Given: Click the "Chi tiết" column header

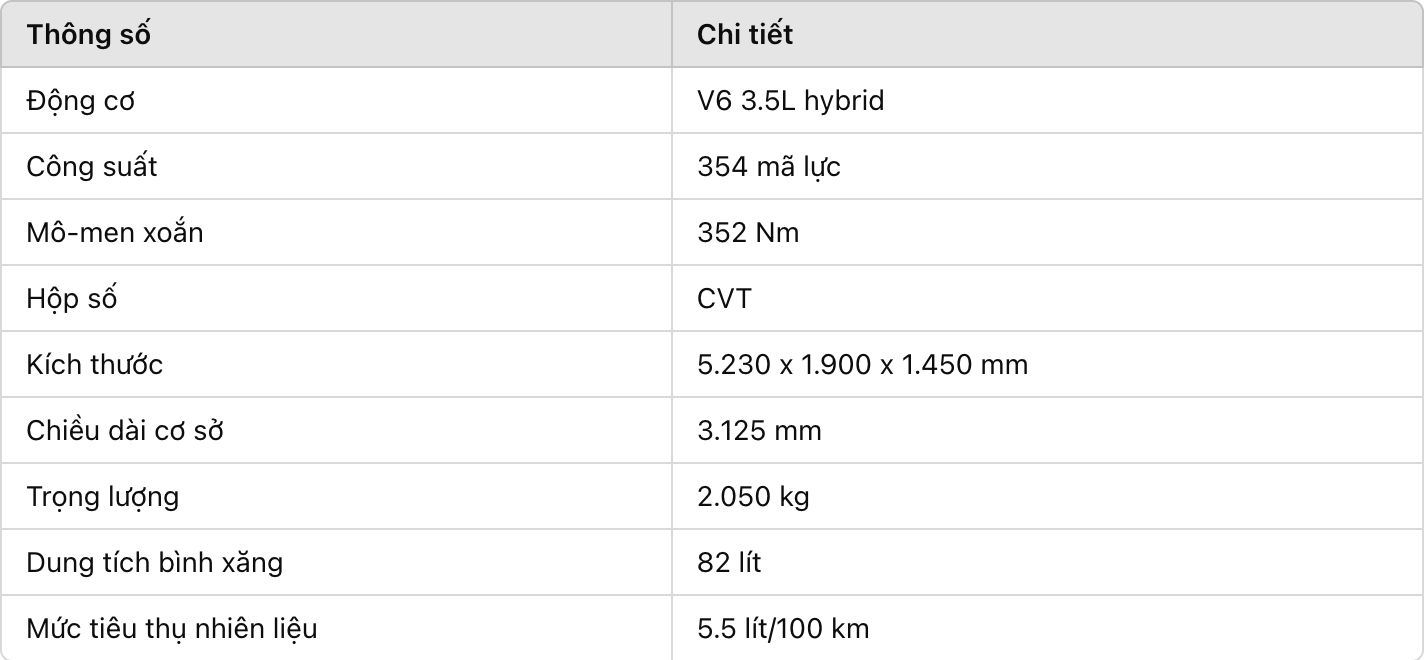Looking at the screenshot, I should pos(745,35).
